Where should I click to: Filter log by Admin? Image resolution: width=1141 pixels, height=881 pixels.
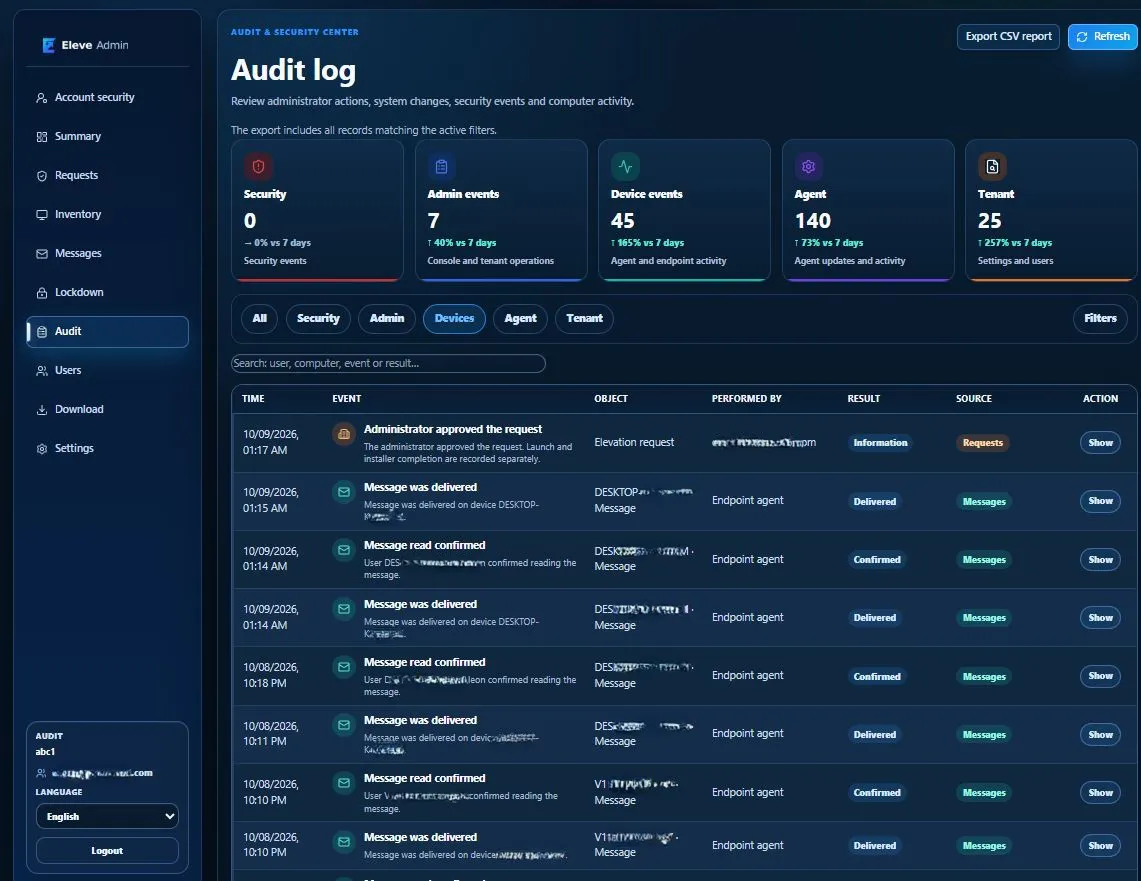[386, 319]
